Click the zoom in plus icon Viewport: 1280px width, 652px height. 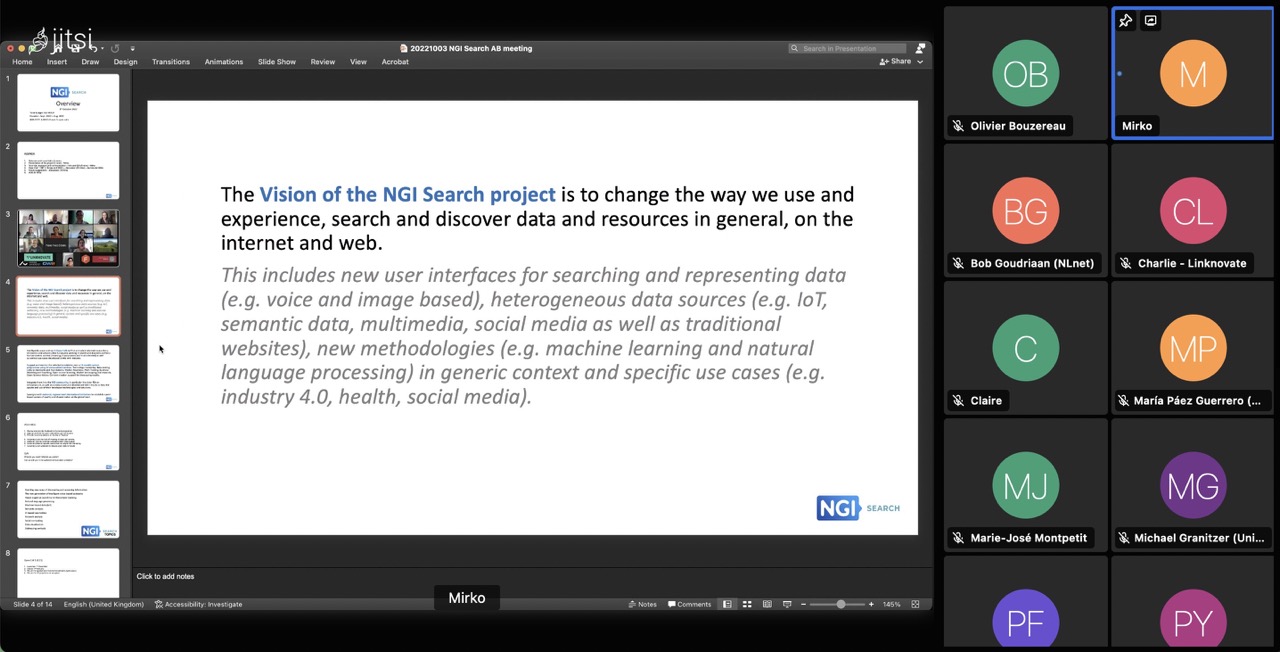coord(871,604)
